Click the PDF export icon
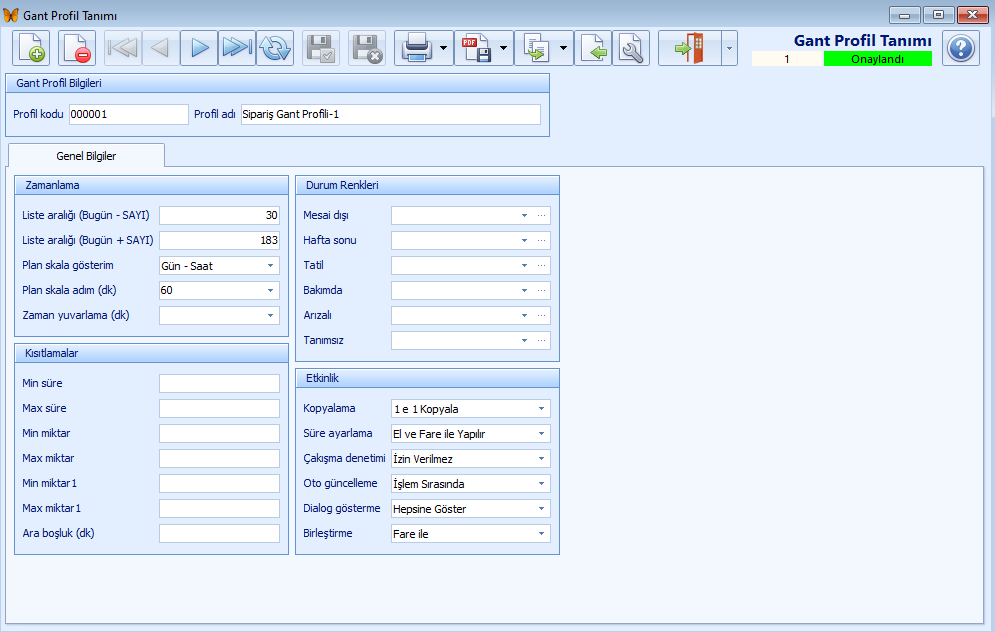This screenshot has width=995, height=632. [475, 48]
